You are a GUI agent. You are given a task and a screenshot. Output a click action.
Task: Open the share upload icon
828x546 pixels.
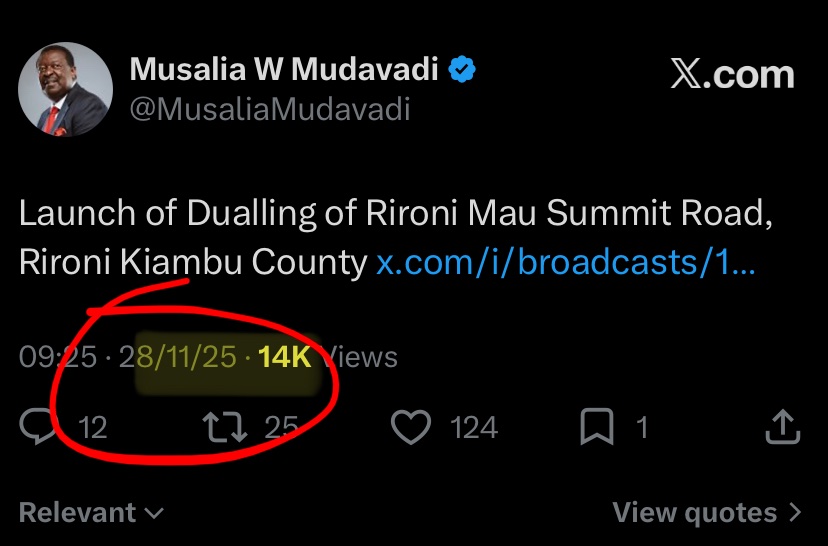pyautogui.click(x=783, y=427)
